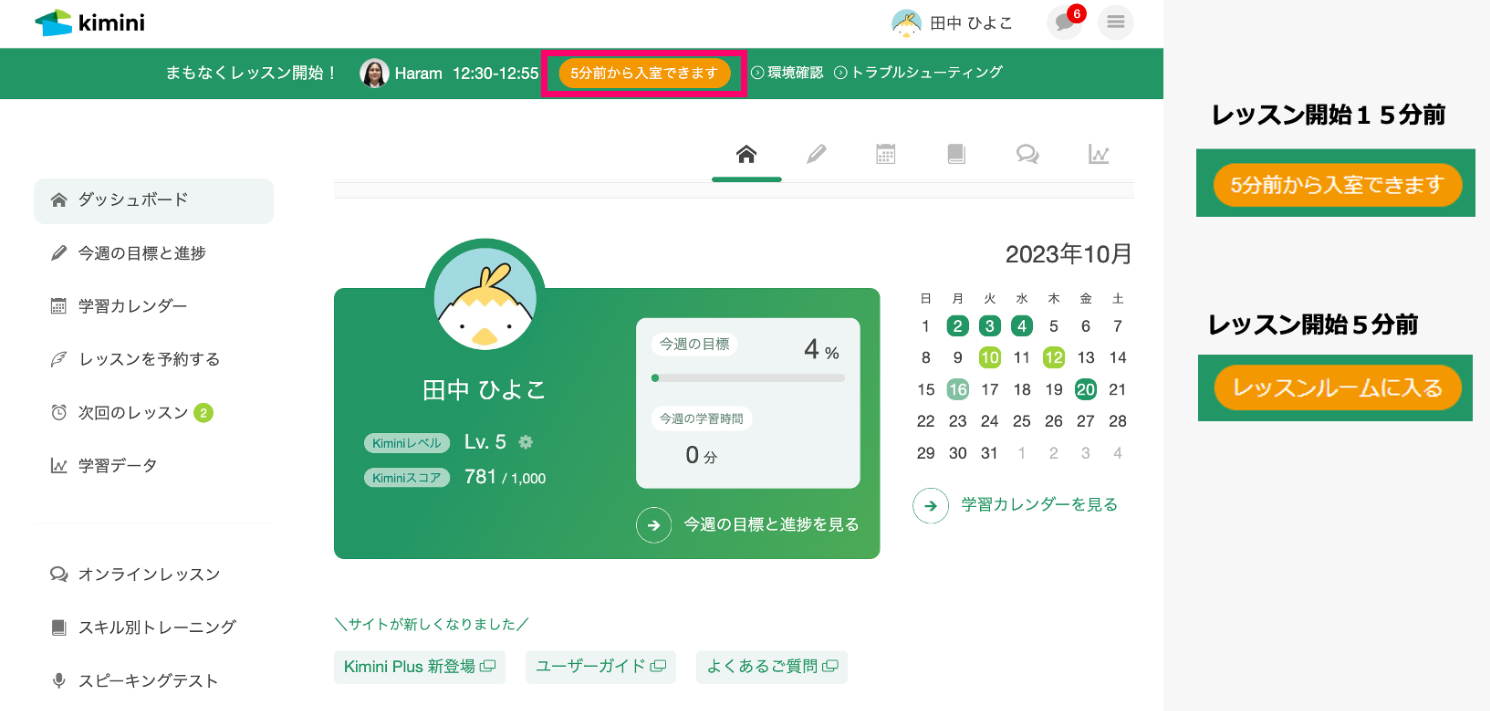Viewport: 1490px width, 711px height.
Task: Open the よくあるご質問 link
Action: click(772, 667)
